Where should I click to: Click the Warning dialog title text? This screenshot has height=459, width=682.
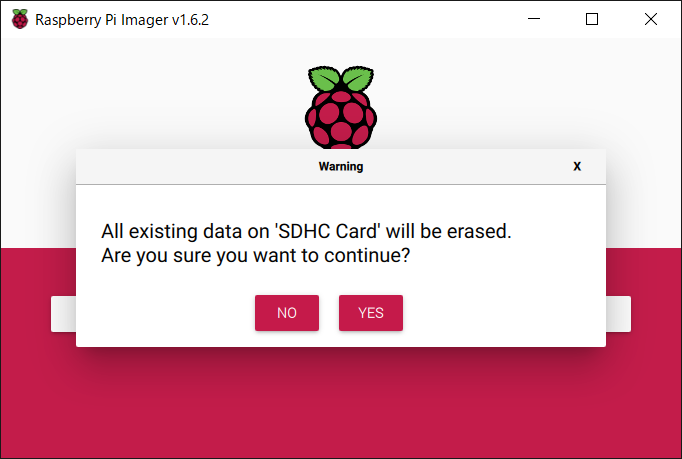click(341, 166)
